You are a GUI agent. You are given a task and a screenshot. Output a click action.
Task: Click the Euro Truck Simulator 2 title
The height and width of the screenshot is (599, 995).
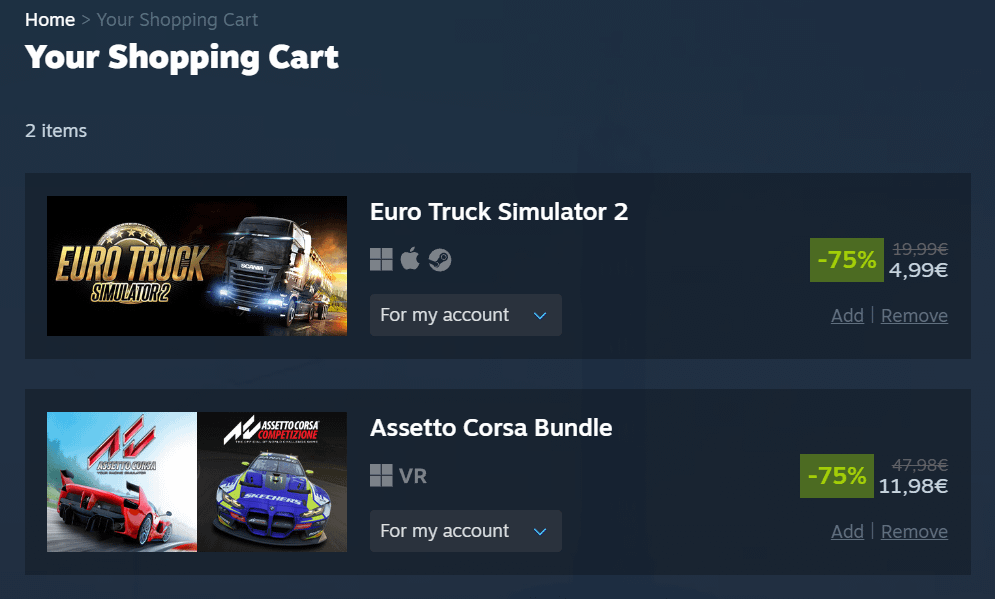[499, 212]
